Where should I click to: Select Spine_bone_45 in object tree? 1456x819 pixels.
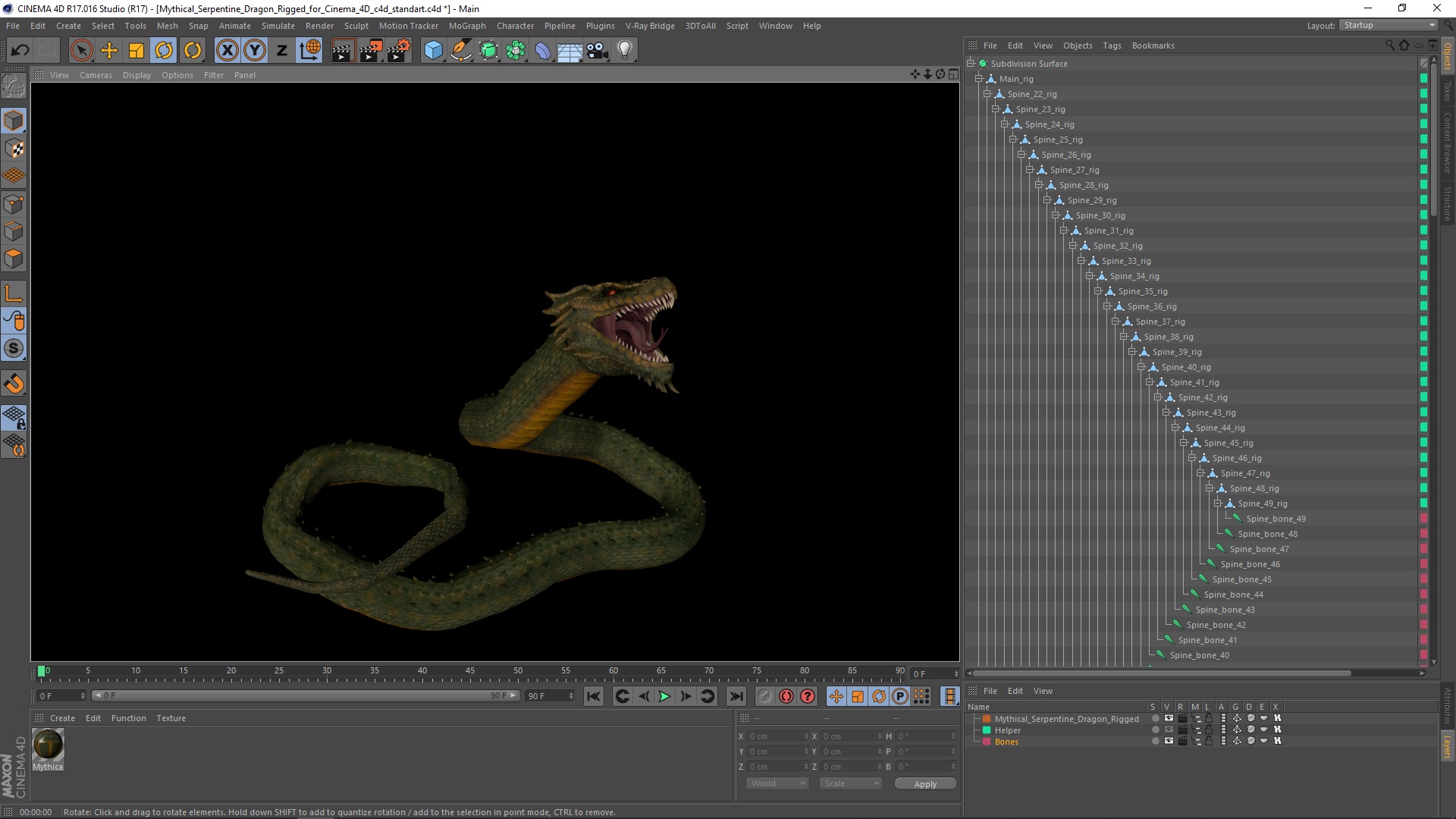(x=1242, y=579)
